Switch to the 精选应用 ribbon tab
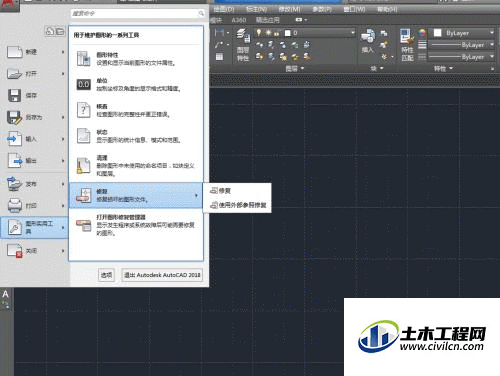This screenshot has height=376, width=500. 267,20
